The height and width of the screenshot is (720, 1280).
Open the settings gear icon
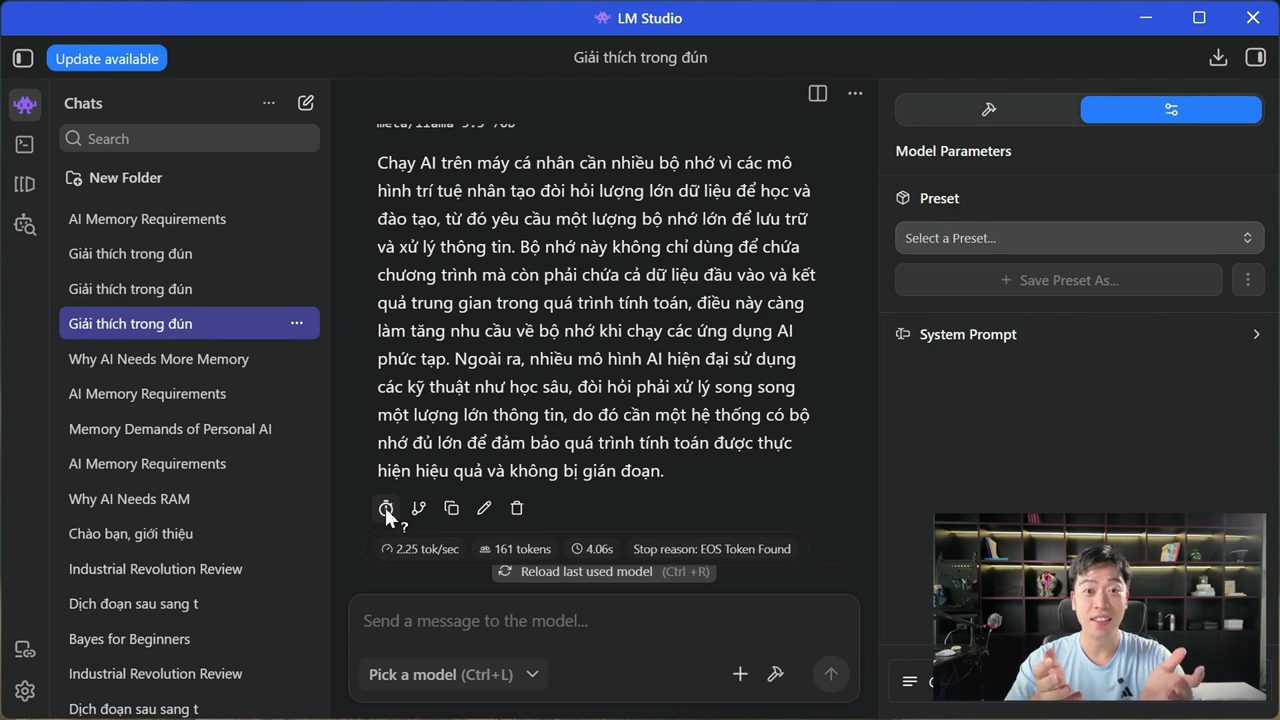pos(25,691)
